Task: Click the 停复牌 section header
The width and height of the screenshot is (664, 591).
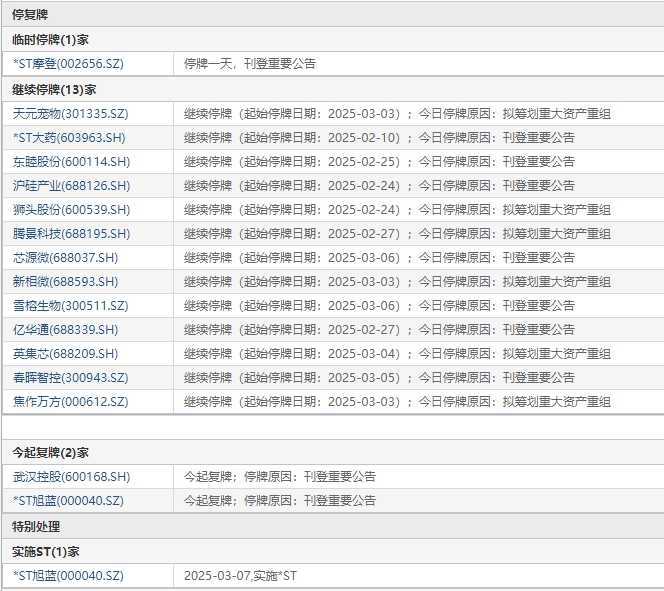Action: pos(30,15)
